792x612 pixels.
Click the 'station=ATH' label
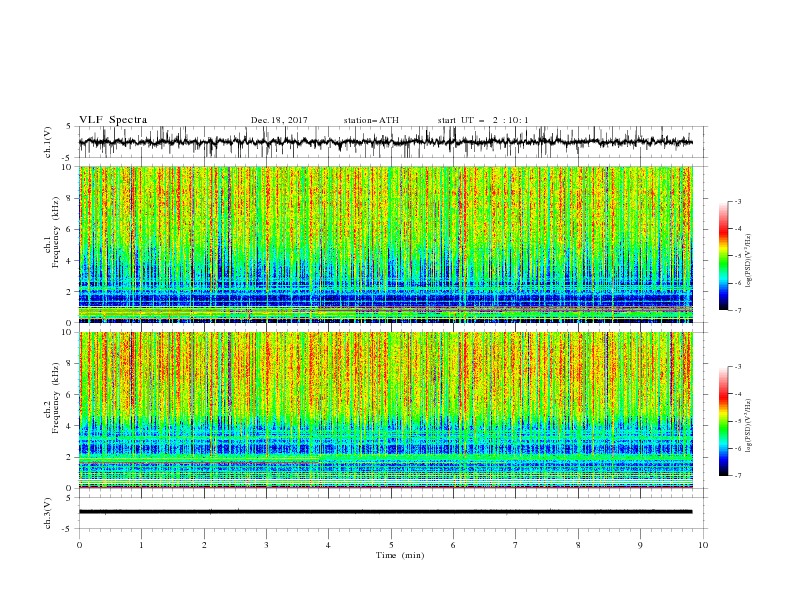pos(371,120)
